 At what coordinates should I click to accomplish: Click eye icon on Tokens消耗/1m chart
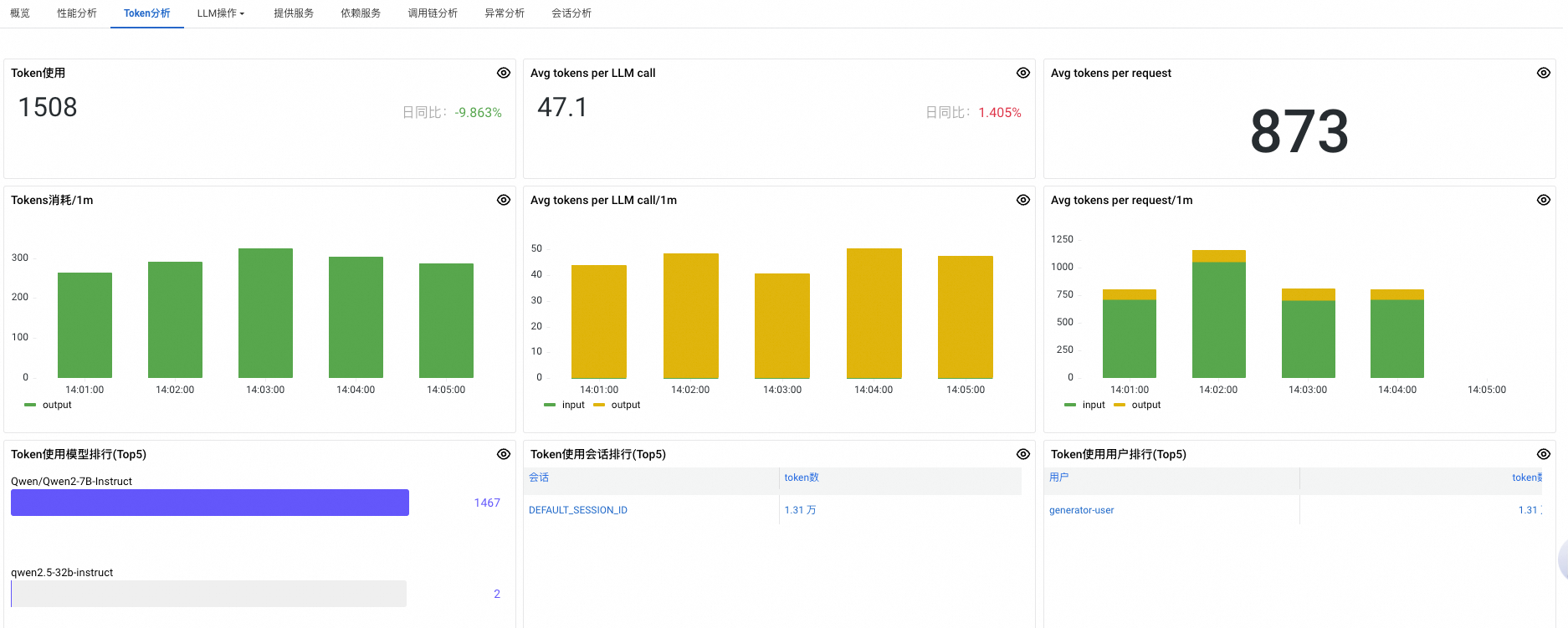coord(503,200)
